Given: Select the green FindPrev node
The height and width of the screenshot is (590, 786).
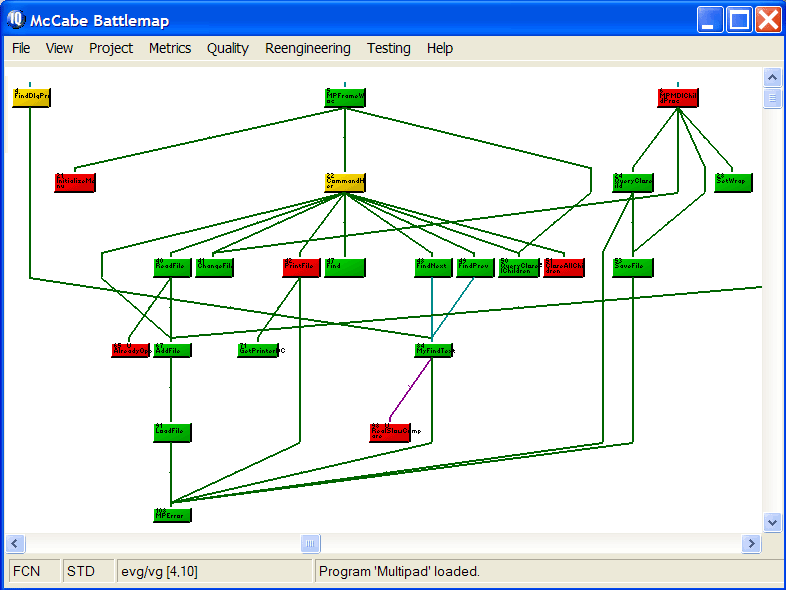Looking at the screenshot, I should (475, 268).
